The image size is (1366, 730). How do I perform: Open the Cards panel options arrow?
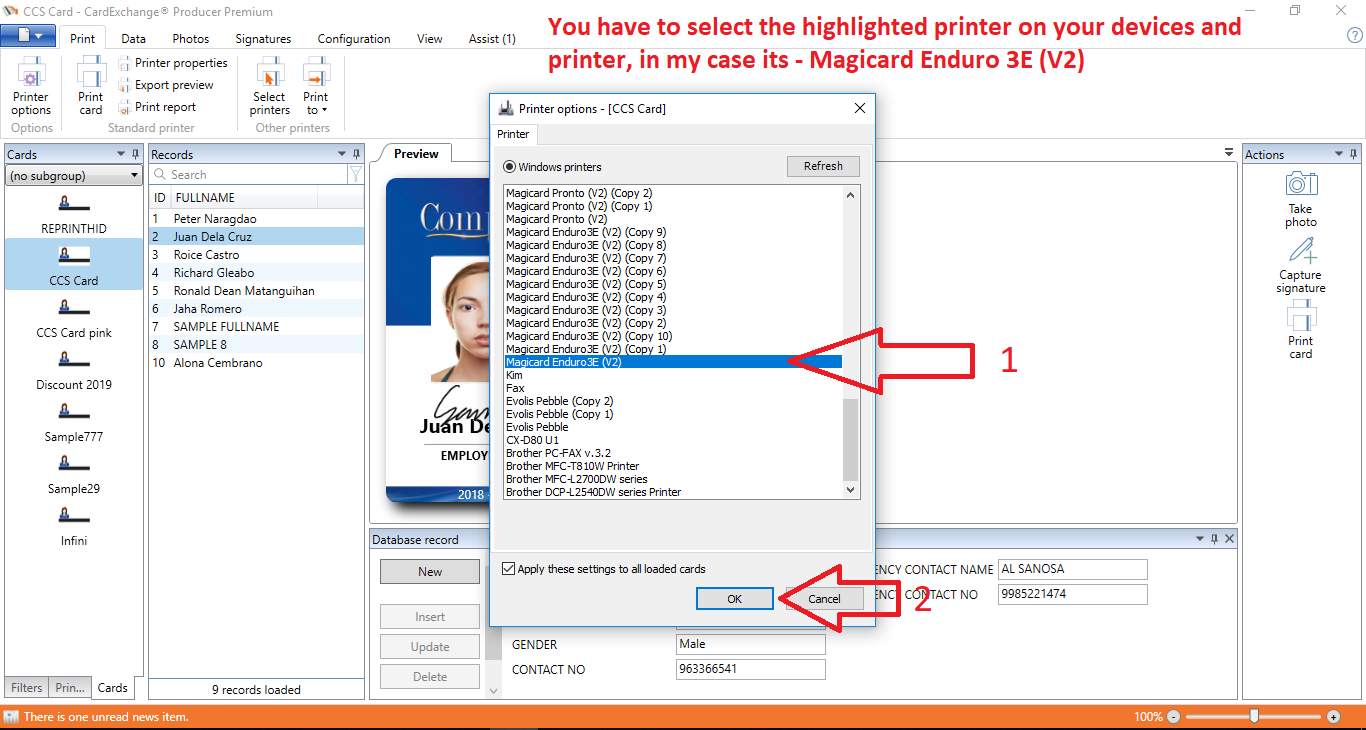point(121,154)
